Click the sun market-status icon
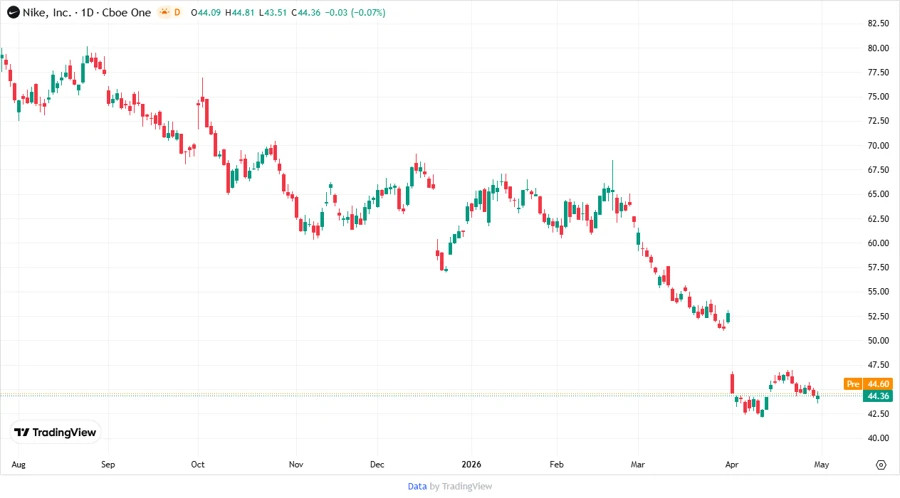The width and height of the screenshot is (900, 498). 165,12
